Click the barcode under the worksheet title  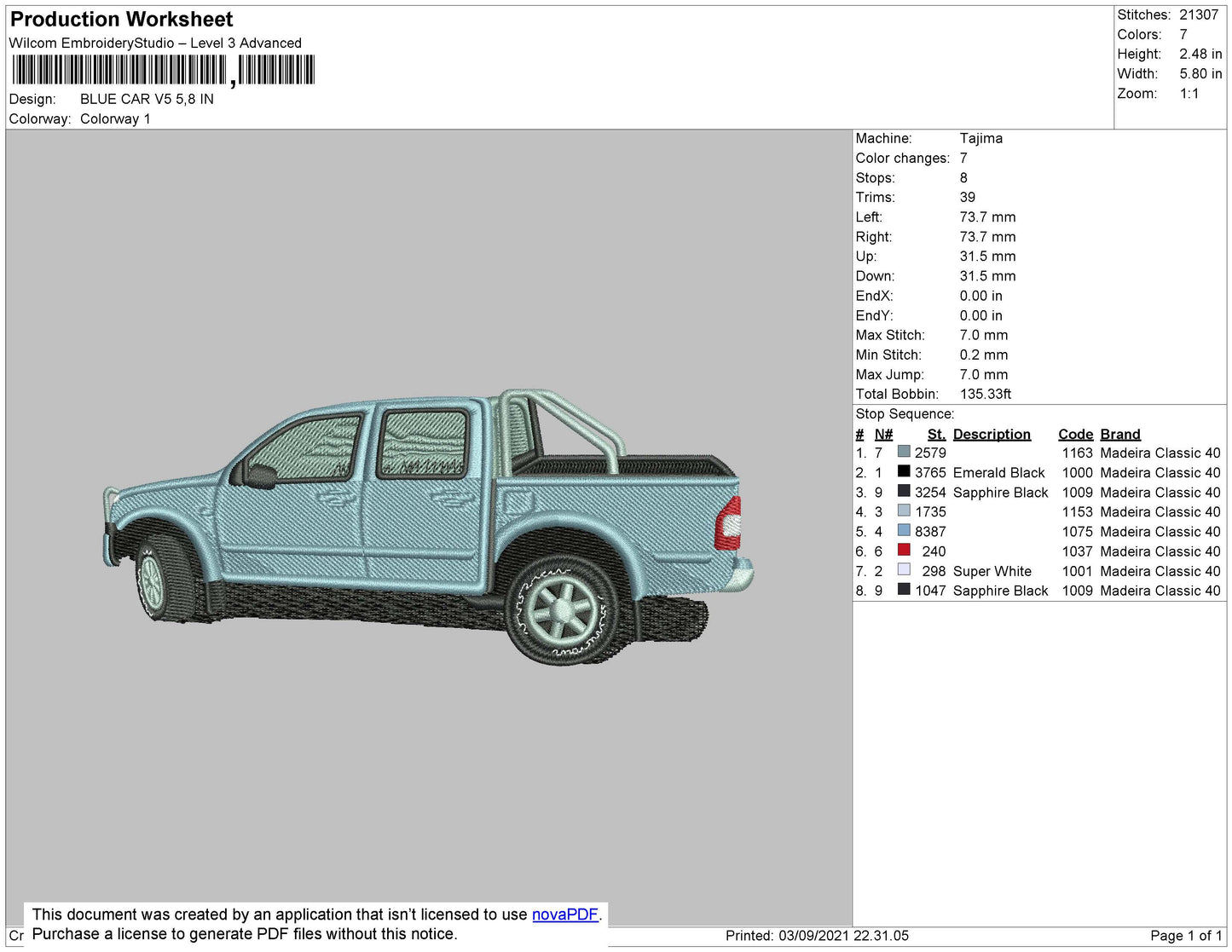point(164,70)
